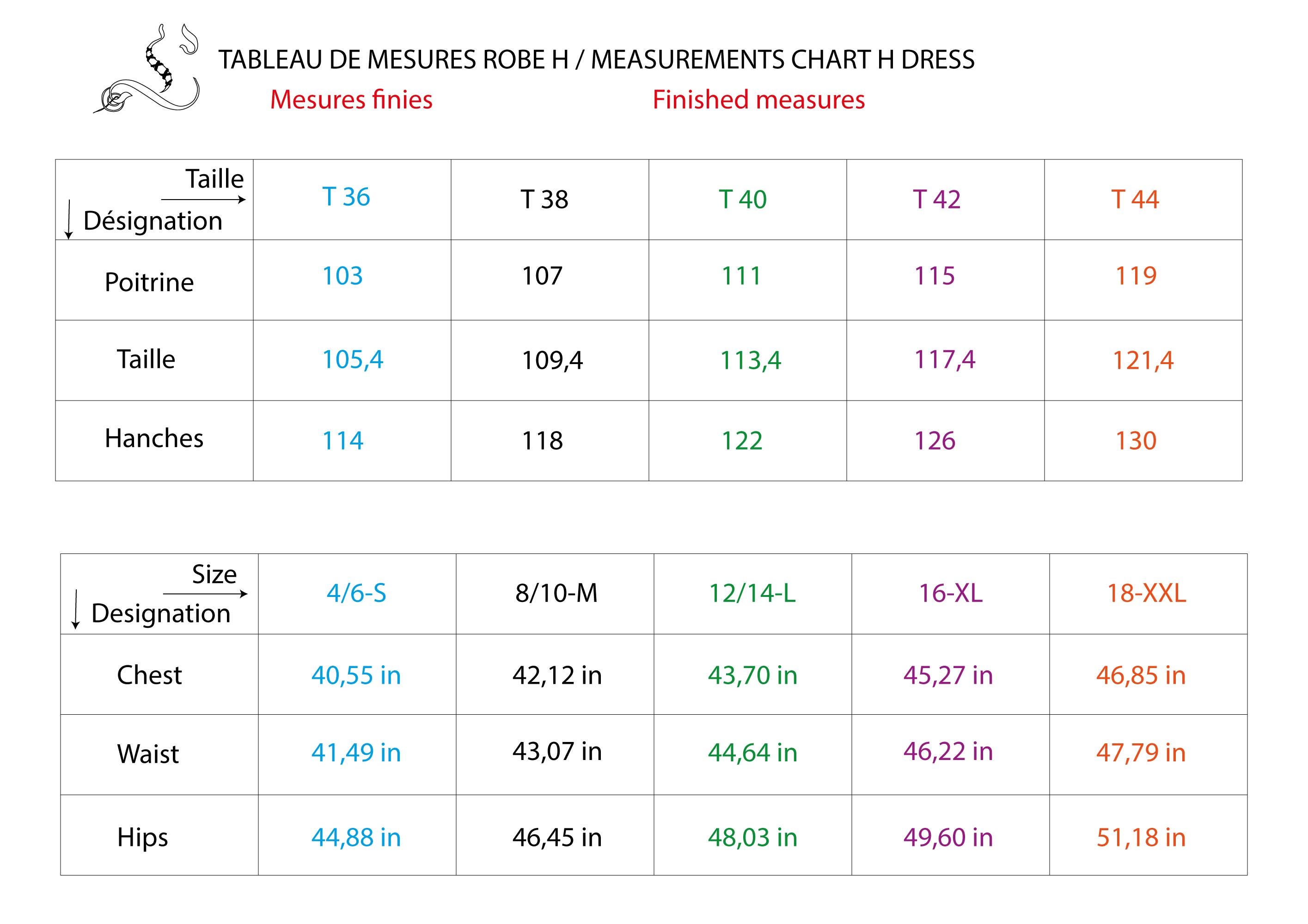Click the green 122 hips value
Viewport: 1308px width, 924px height.
click(742, 441)
